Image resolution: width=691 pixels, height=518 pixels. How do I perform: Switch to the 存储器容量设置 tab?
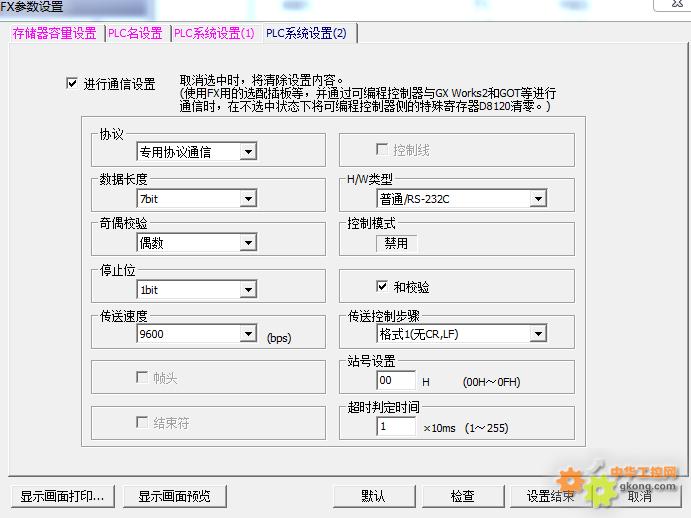(x=54, y=33)
